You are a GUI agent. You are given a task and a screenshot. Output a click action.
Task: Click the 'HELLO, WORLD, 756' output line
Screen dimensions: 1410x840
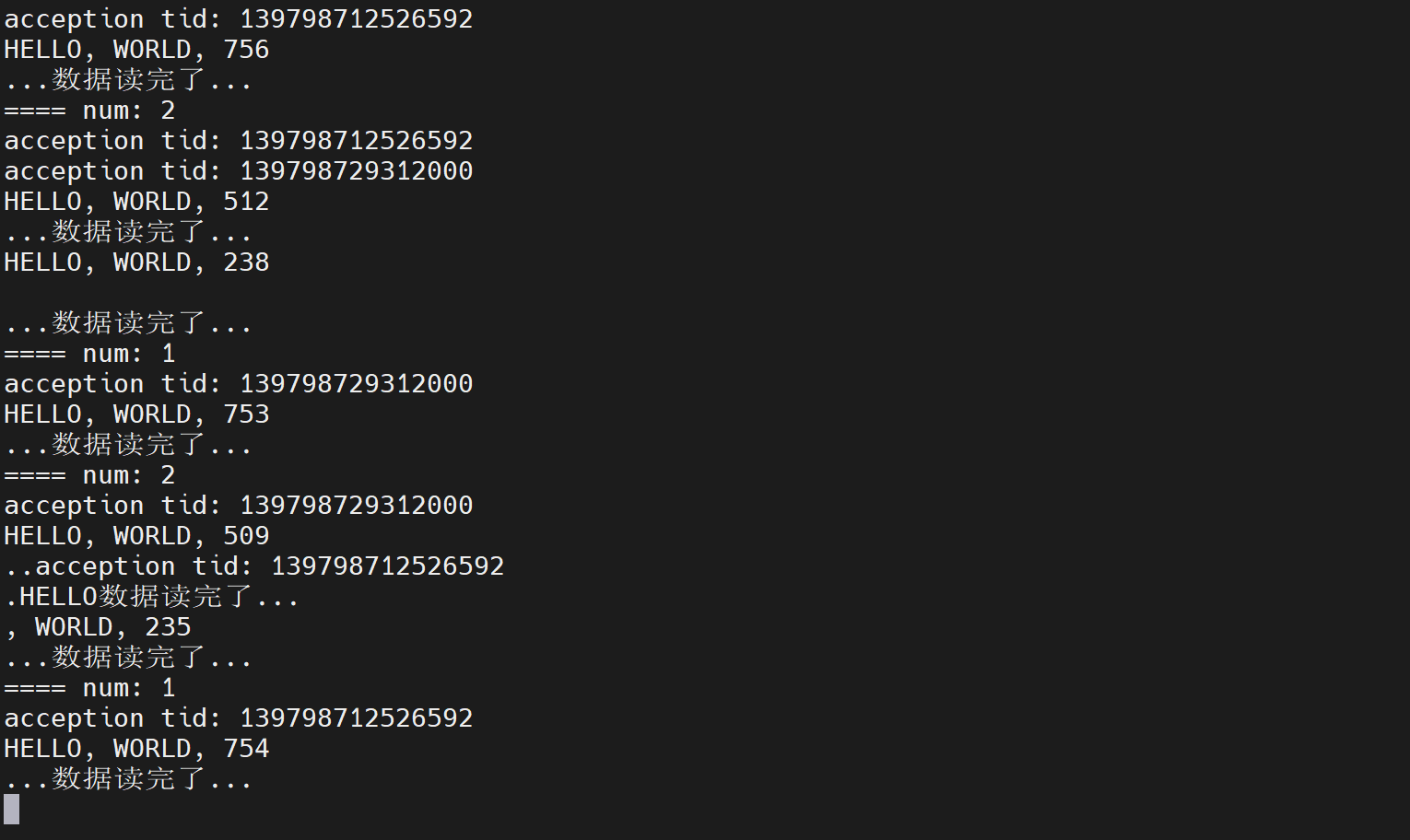136,50
